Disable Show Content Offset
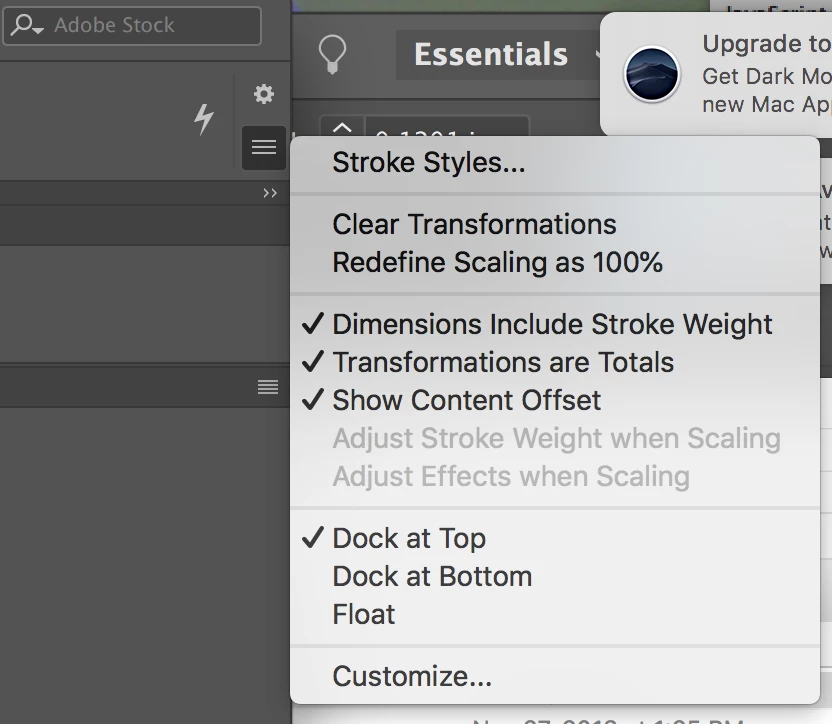832x724 pixels. click(466, 400)
